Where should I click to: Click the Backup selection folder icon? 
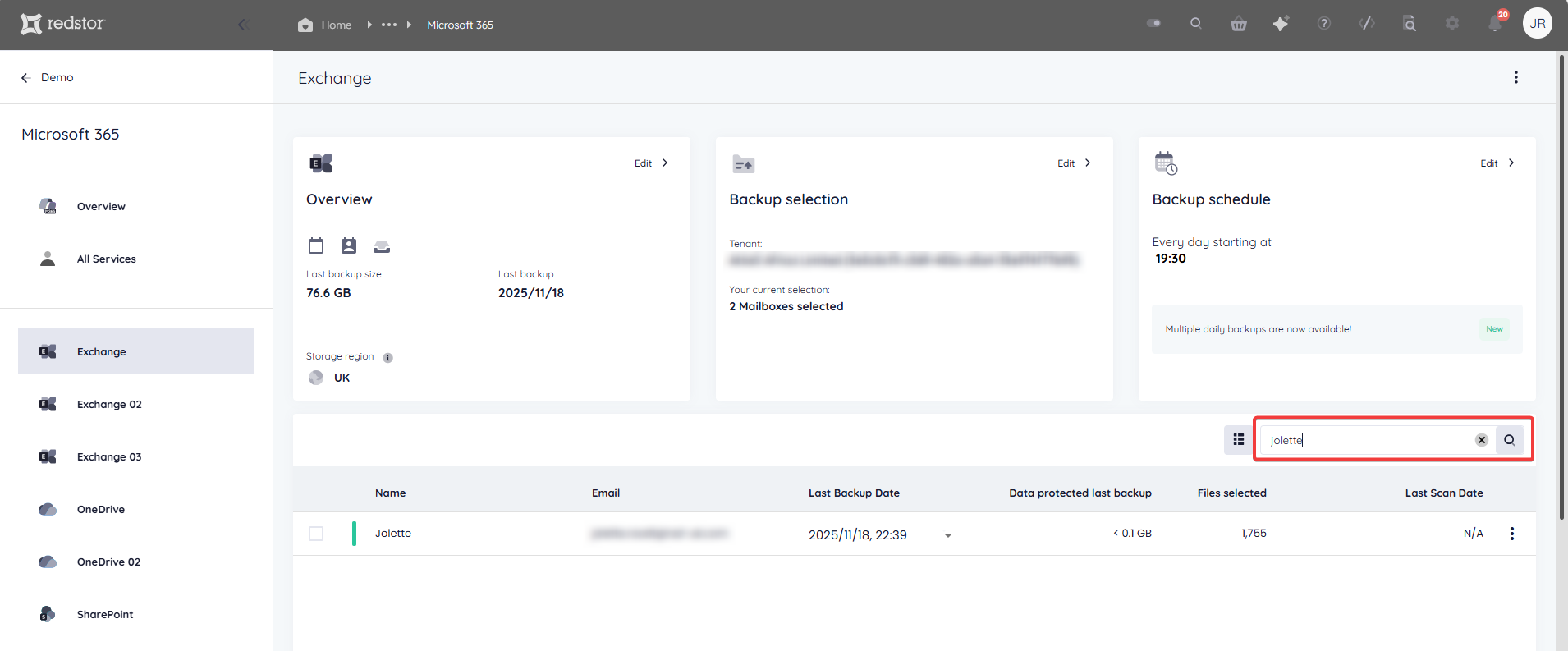pyautogui.click(x=743, y=164)
